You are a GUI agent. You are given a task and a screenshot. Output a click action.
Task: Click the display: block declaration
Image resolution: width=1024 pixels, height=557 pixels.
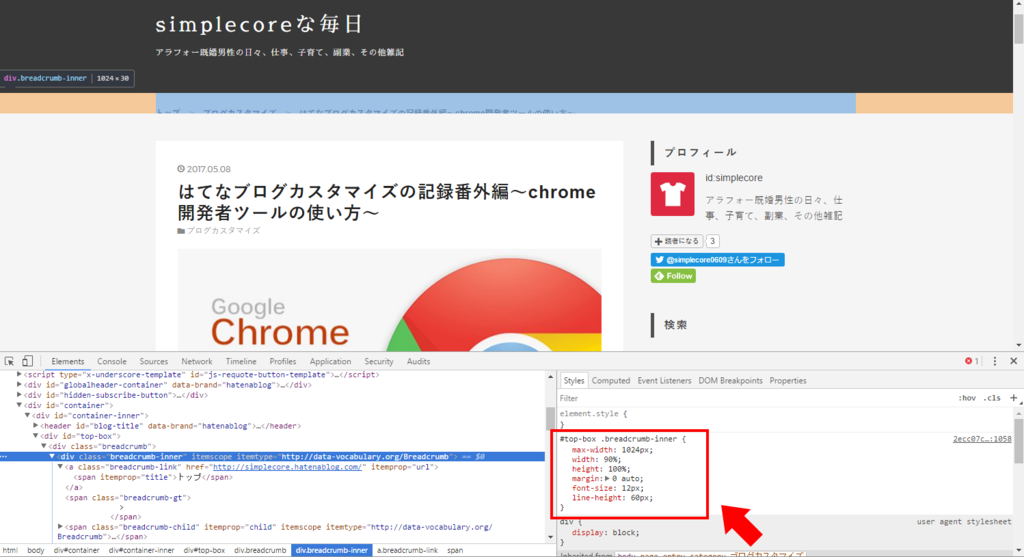(x=606, y=532)
